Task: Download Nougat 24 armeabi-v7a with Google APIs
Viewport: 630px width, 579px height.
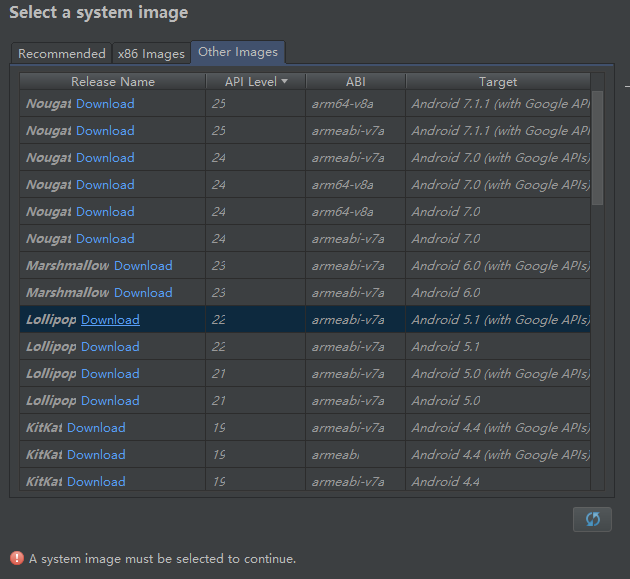Action: 105,158
